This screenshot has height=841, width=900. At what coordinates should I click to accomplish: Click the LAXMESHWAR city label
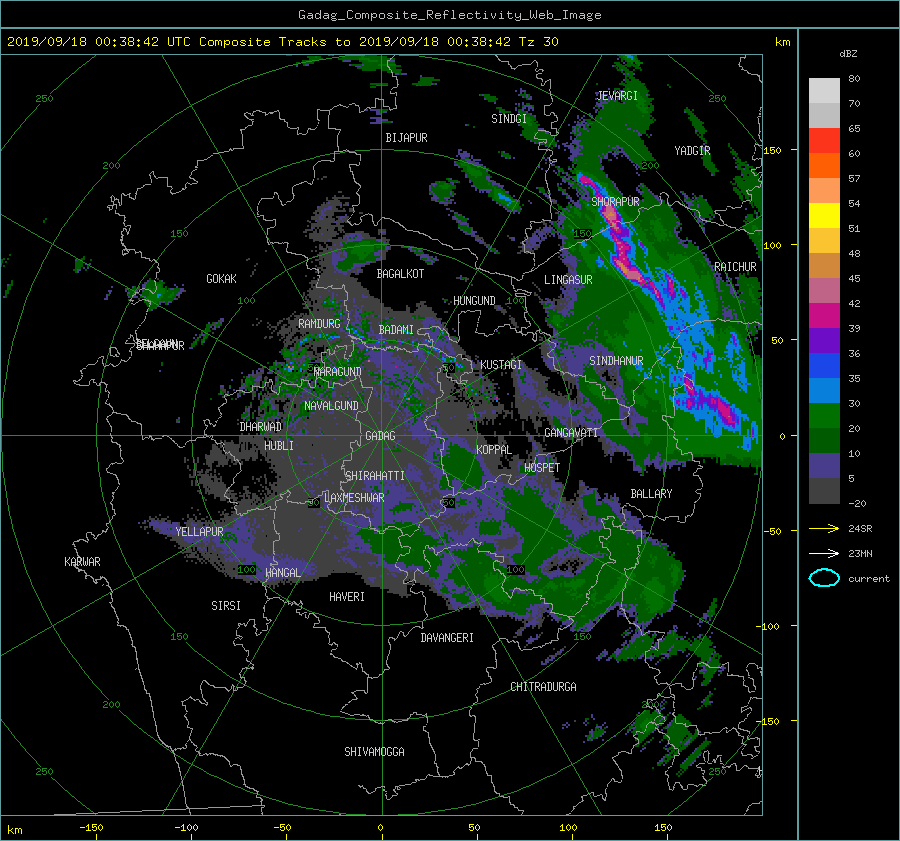354,498
